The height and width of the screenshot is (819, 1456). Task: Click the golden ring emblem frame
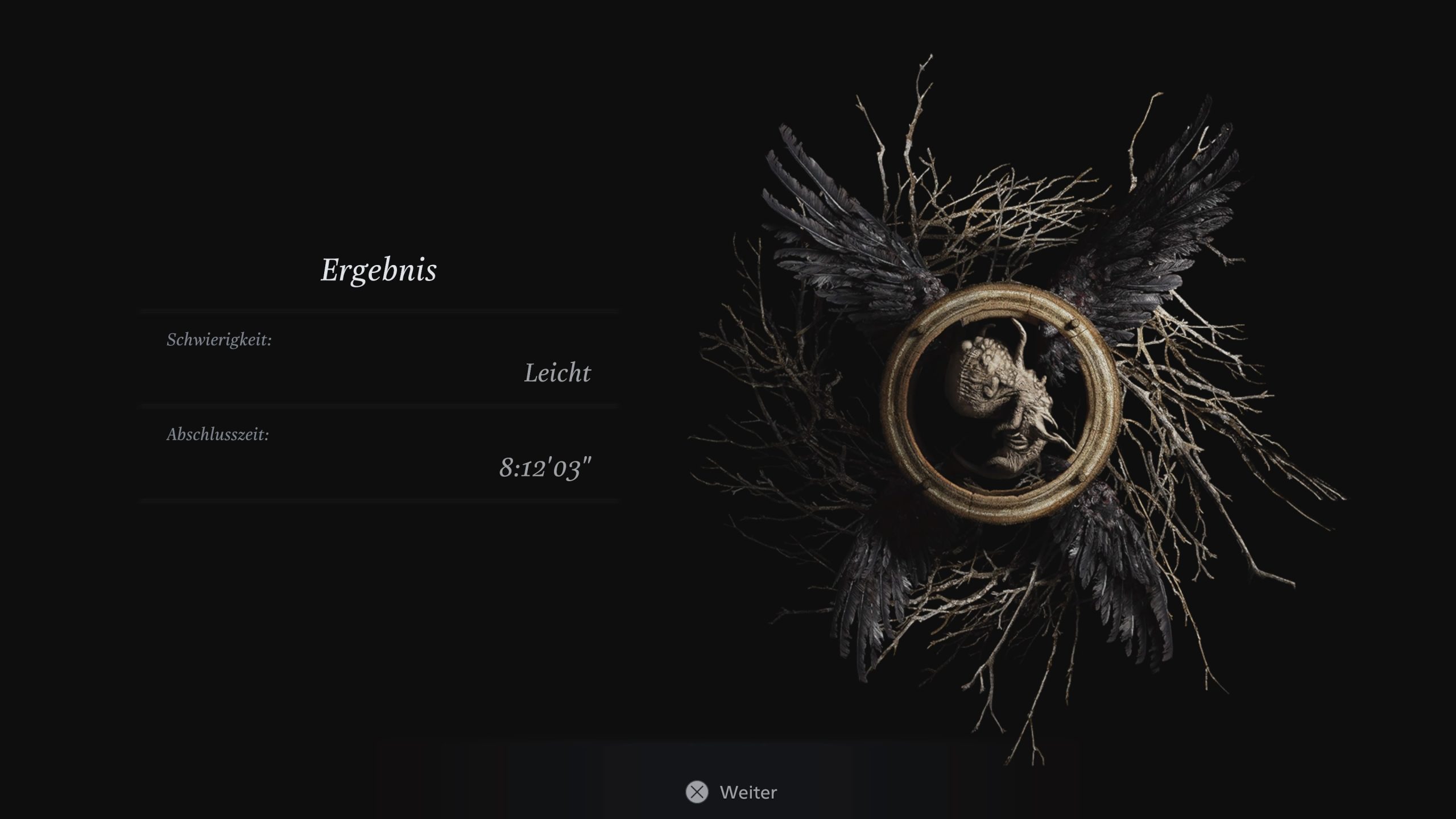pyautogui.click(x=1001, y=403)
